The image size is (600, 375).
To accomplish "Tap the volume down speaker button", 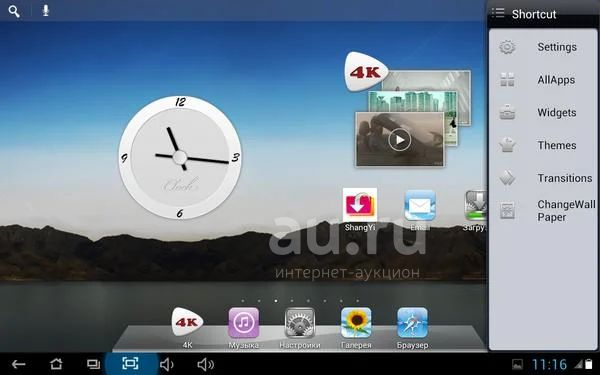I will 166,364.
